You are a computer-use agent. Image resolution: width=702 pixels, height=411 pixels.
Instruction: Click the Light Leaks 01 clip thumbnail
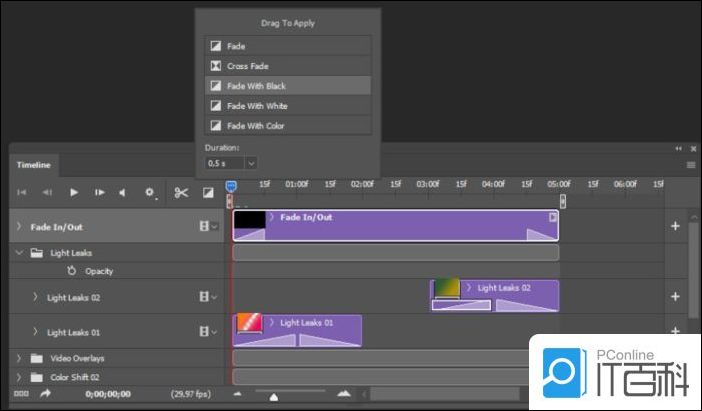coord(248,323)
